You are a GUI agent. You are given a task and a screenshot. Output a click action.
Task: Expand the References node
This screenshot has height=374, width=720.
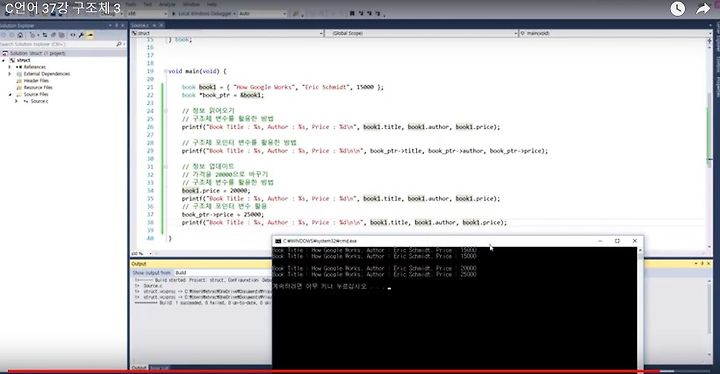(x=10, y=67)
